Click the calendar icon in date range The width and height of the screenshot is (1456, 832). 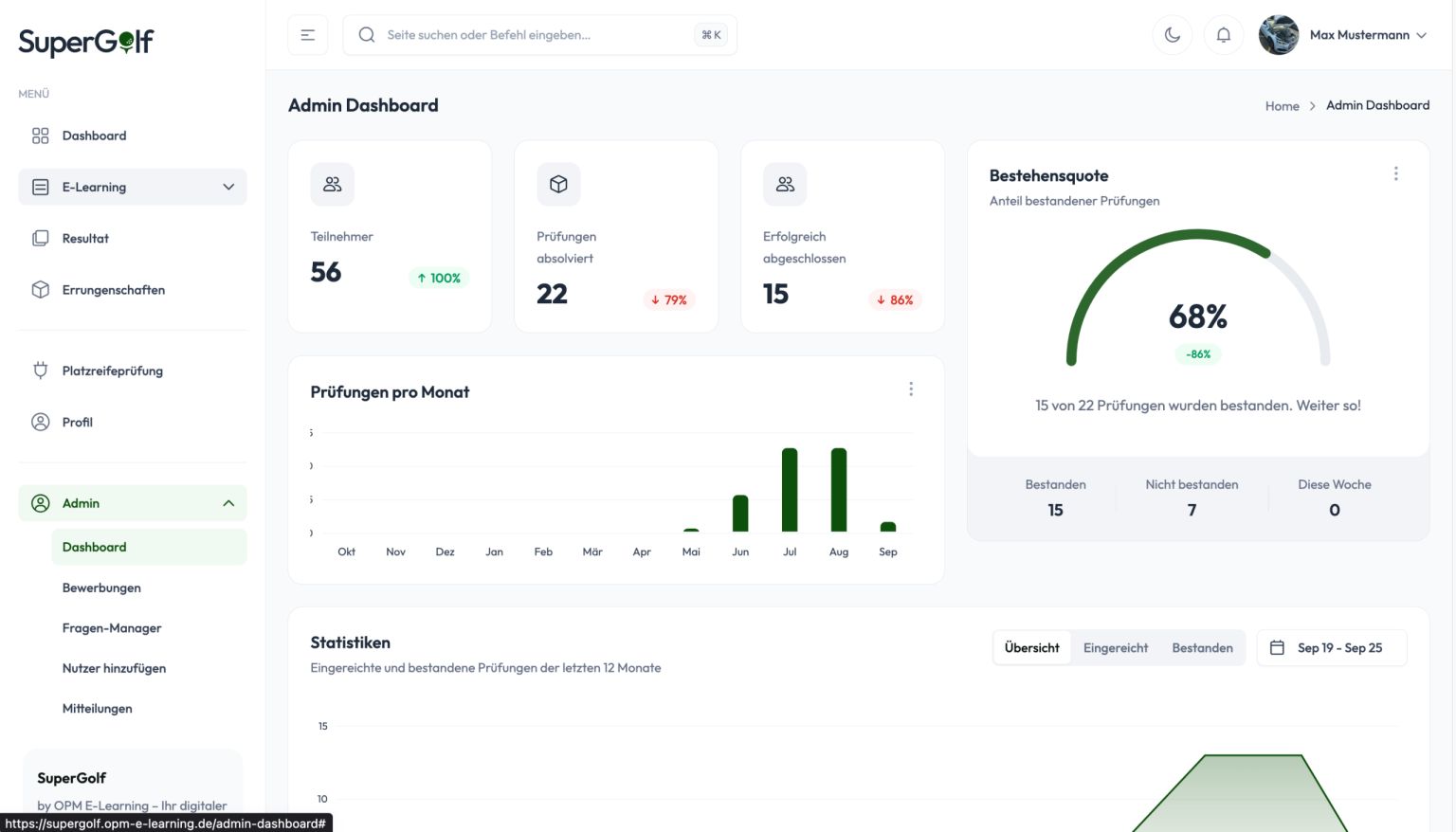[x=1277, y=648]
